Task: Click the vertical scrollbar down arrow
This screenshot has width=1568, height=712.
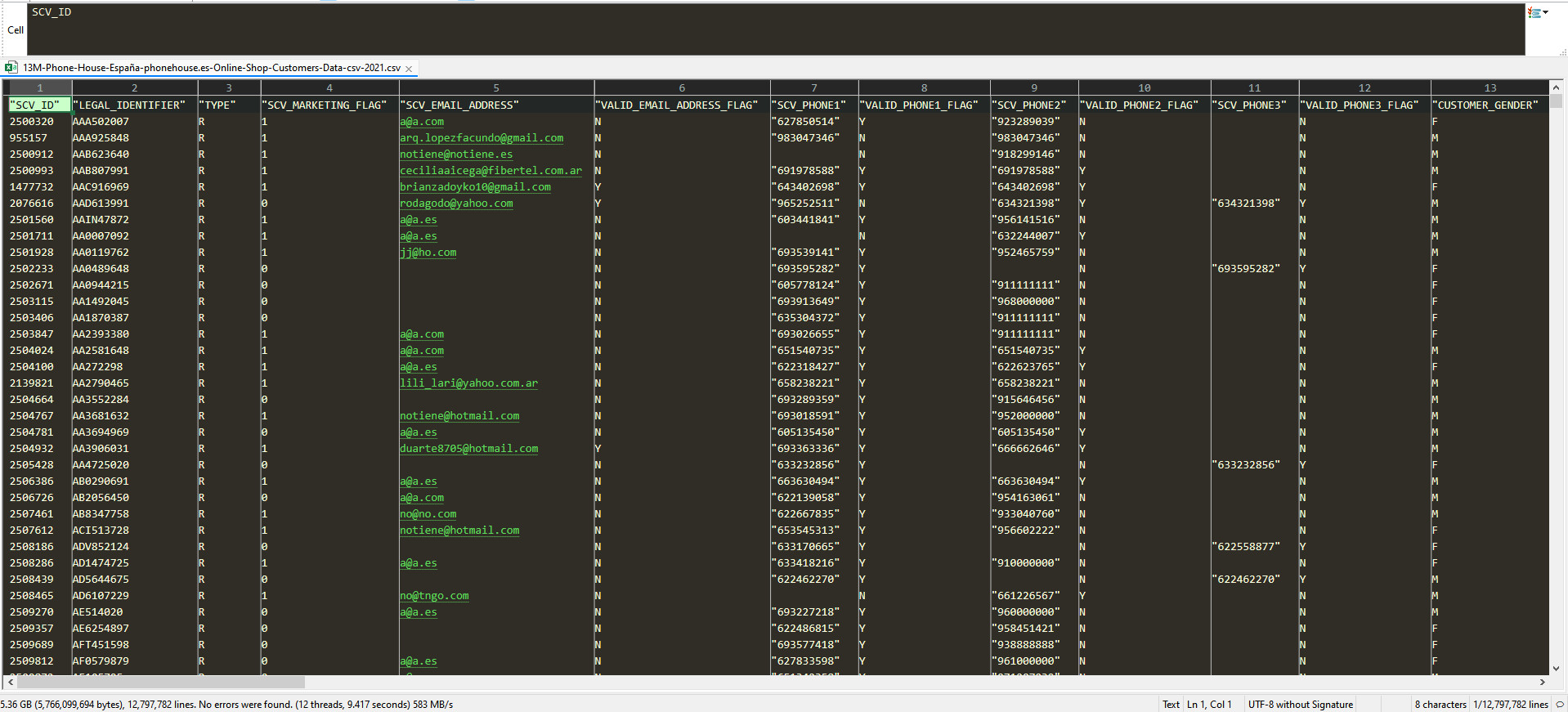Action: tap(1556, 668)
